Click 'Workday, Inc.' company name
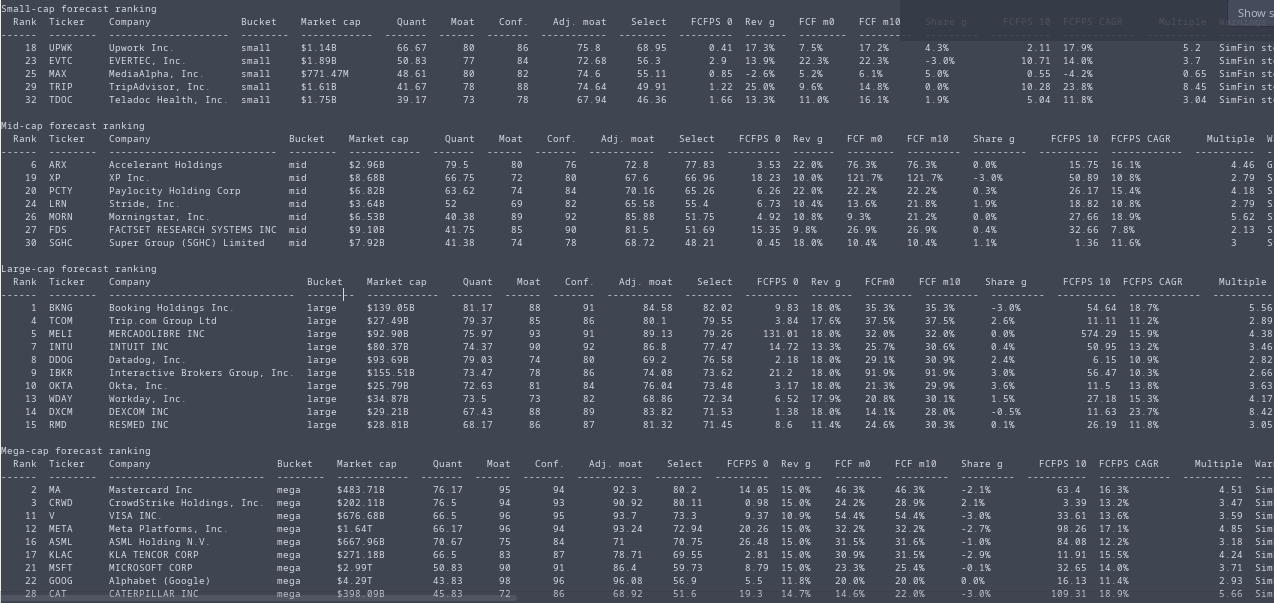This screenshot has height=603, width=1274. coord(147,399)
